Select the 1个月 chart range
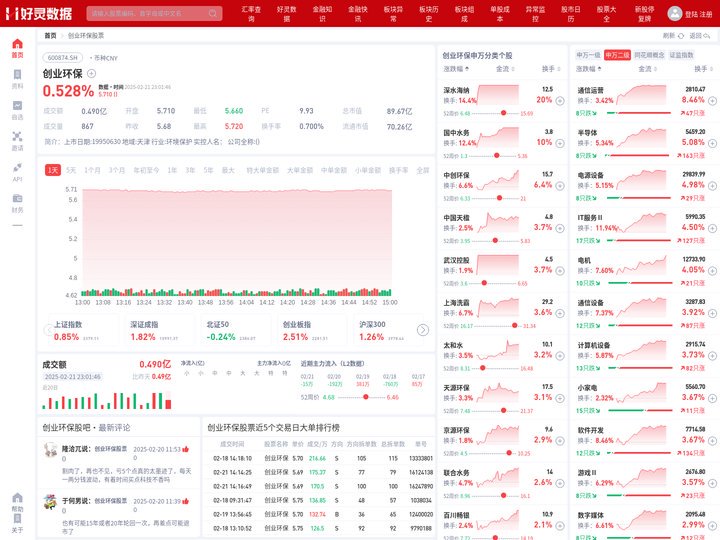Image resolution: width=720 pixels, height=540 pixels. [92, 170]
